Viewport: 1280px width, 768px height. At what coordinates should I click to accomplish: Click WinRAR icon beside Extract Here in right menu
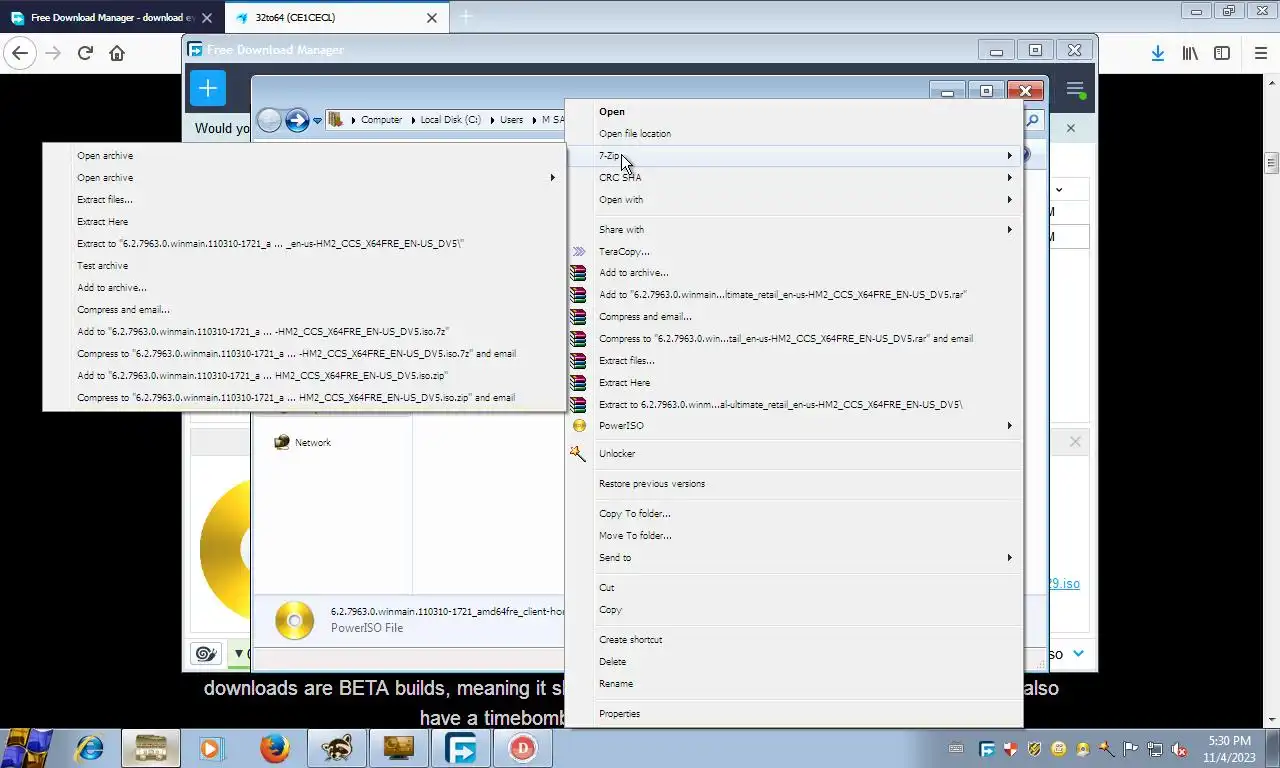pyautogui.click(x=578, y=382)
